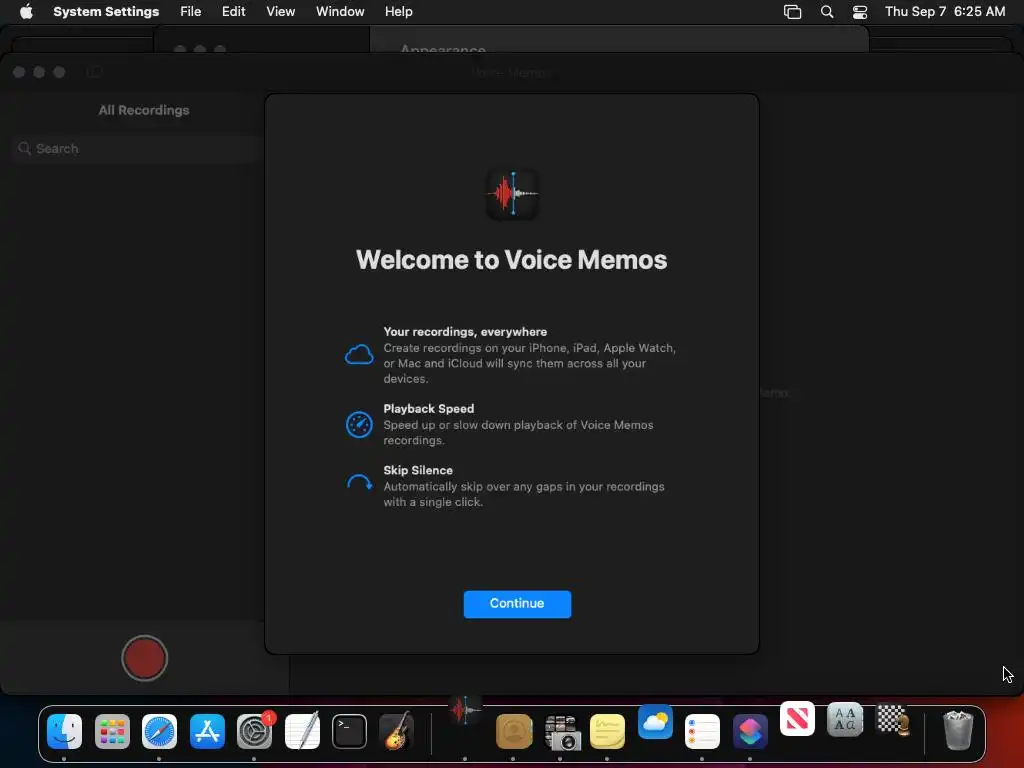Click the Appearance title in the background Settings window
The width and height of the screenshot is (1024, 768).
(x=443, y=49)
